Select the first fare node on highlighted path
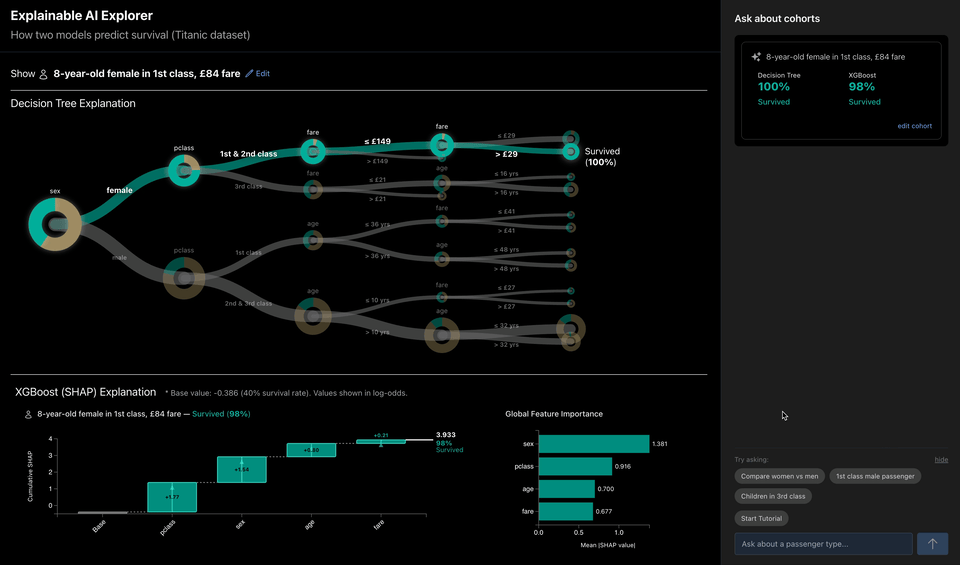 coord(313,151)
